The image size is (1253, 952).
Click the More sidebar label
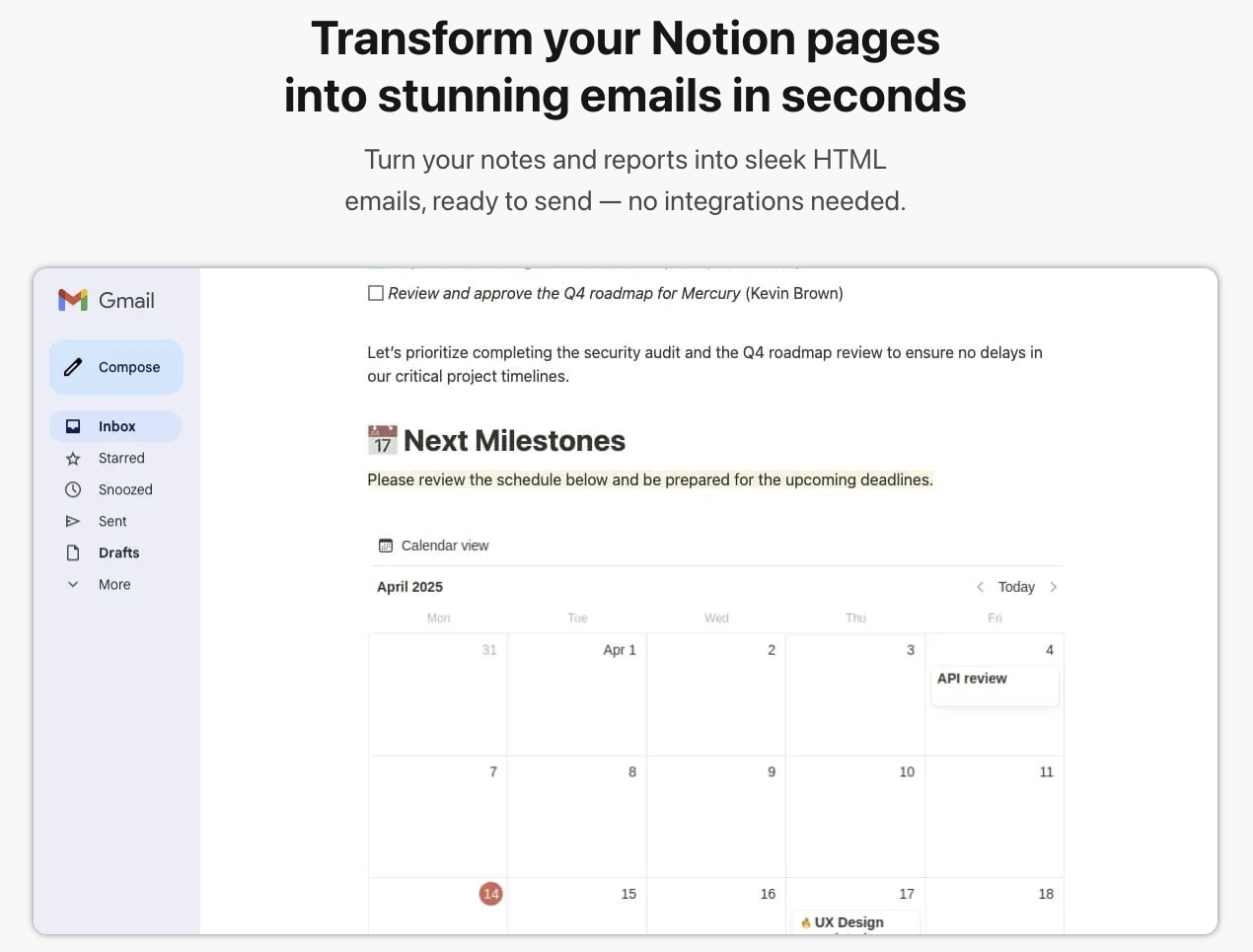(x=114, y=584)
